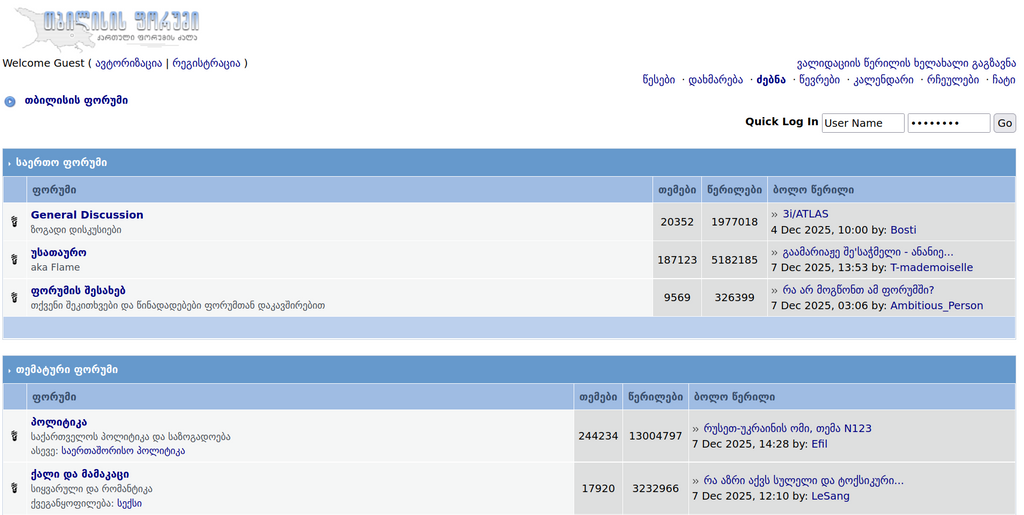Click the 244234 topics count cell

(x=598, y=436)
